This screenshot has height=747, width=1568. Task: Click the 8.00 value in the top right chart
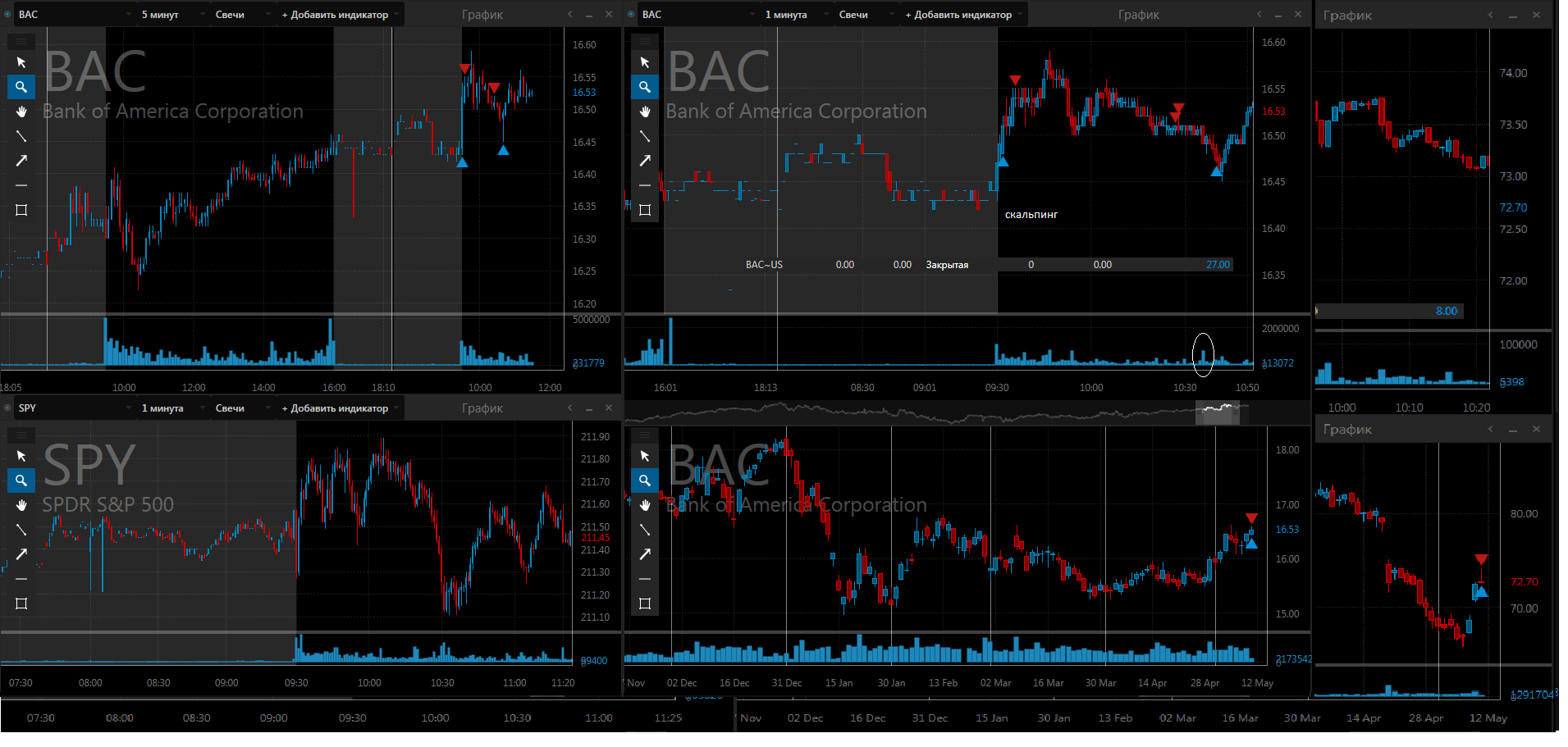point(1447,311)
